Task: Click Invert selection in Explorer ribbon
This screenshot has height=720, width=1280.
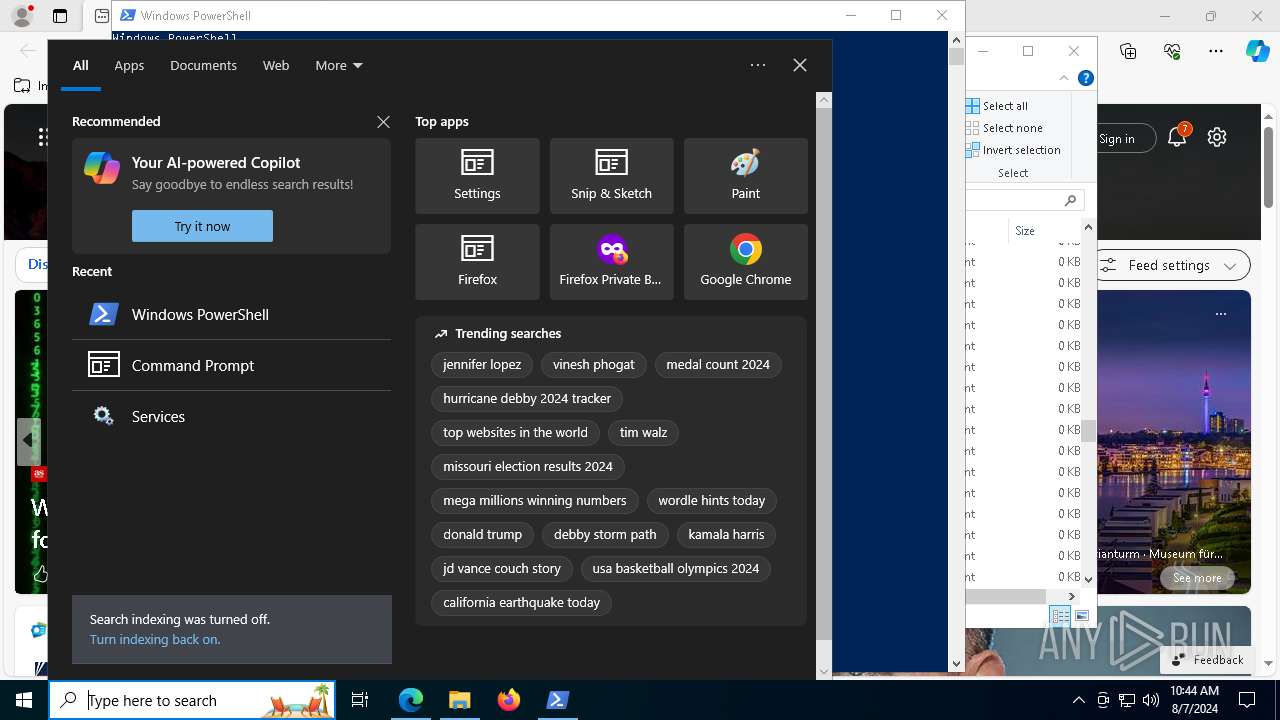Action: click(x=1014, y=150)
